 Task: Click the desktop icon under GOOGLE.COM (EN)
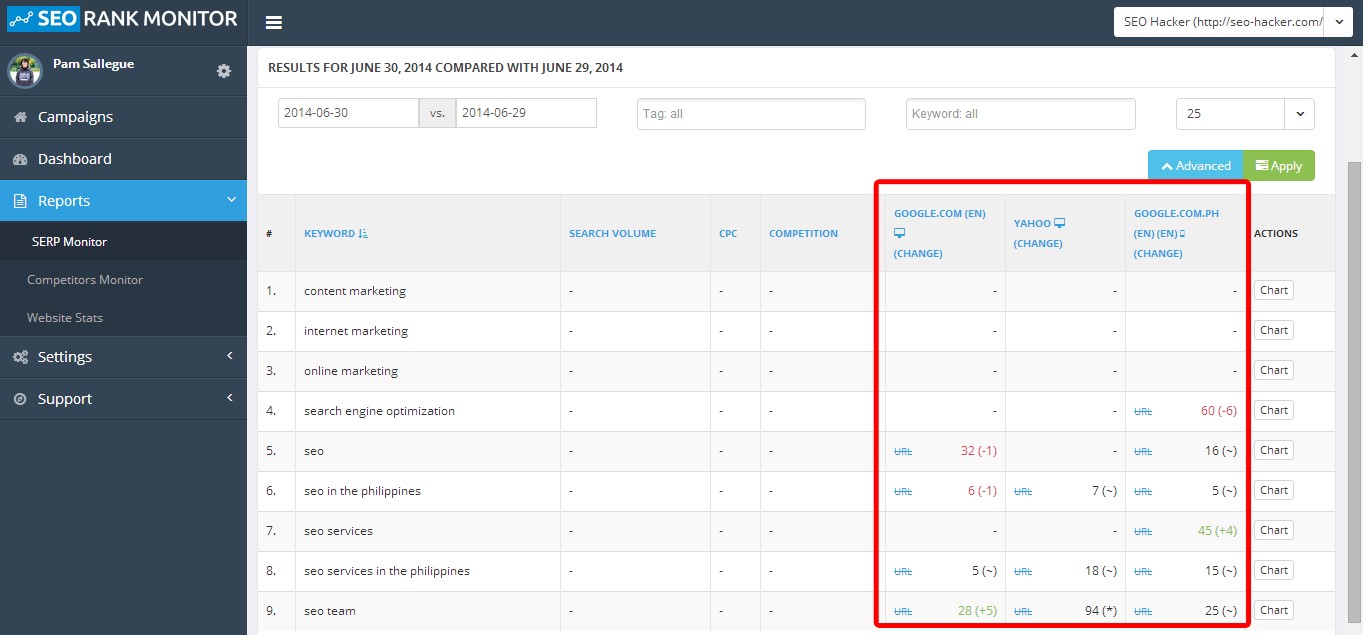tap(899, 233)
